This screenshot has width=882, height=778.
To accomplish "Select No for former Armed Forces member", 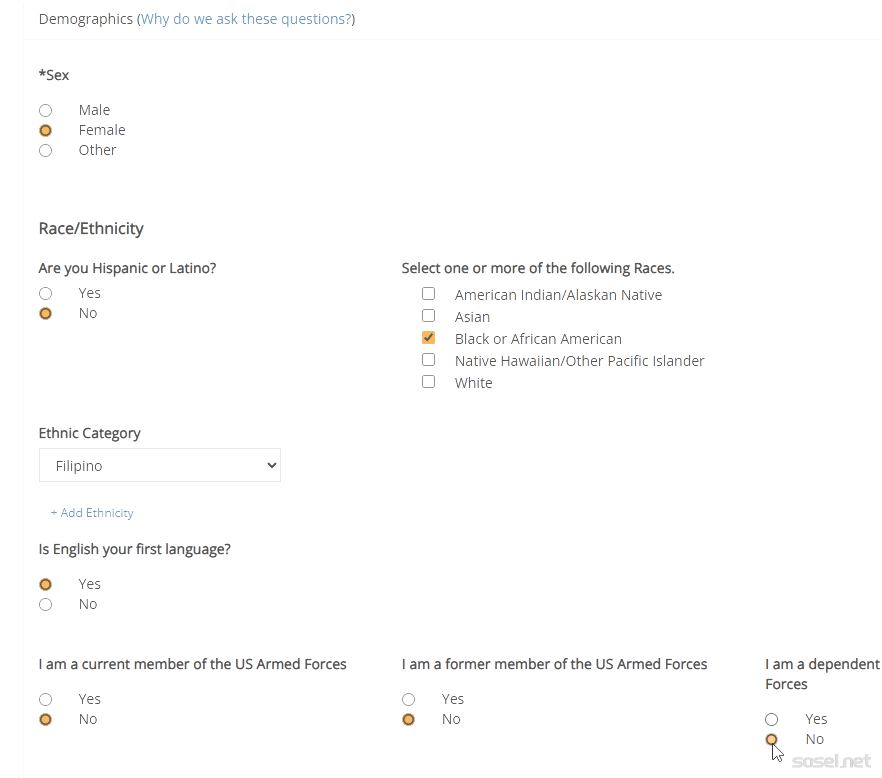I will (408, 719).
